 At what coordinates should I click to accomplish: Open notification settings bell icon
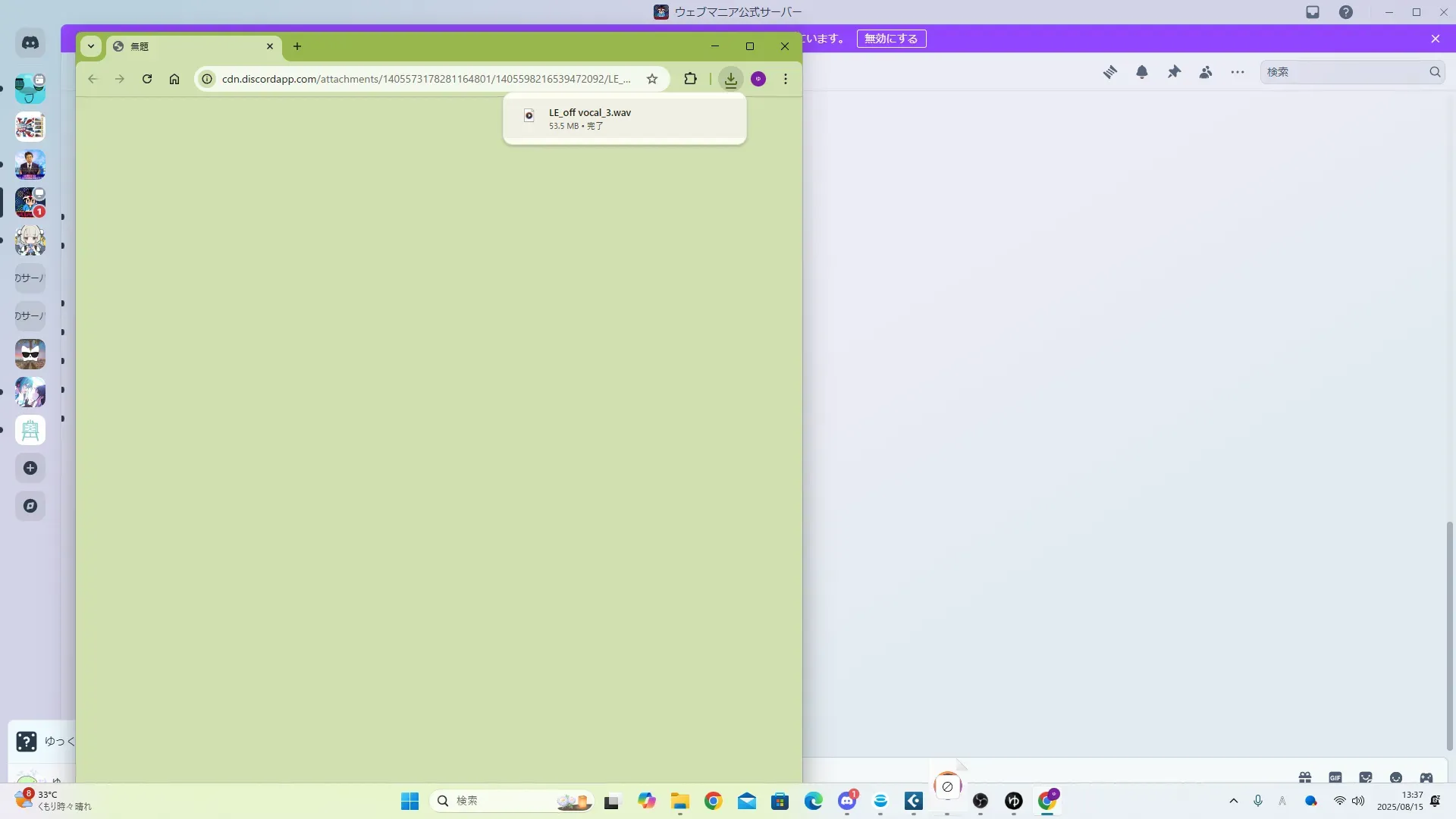[x=1142, y=72]
